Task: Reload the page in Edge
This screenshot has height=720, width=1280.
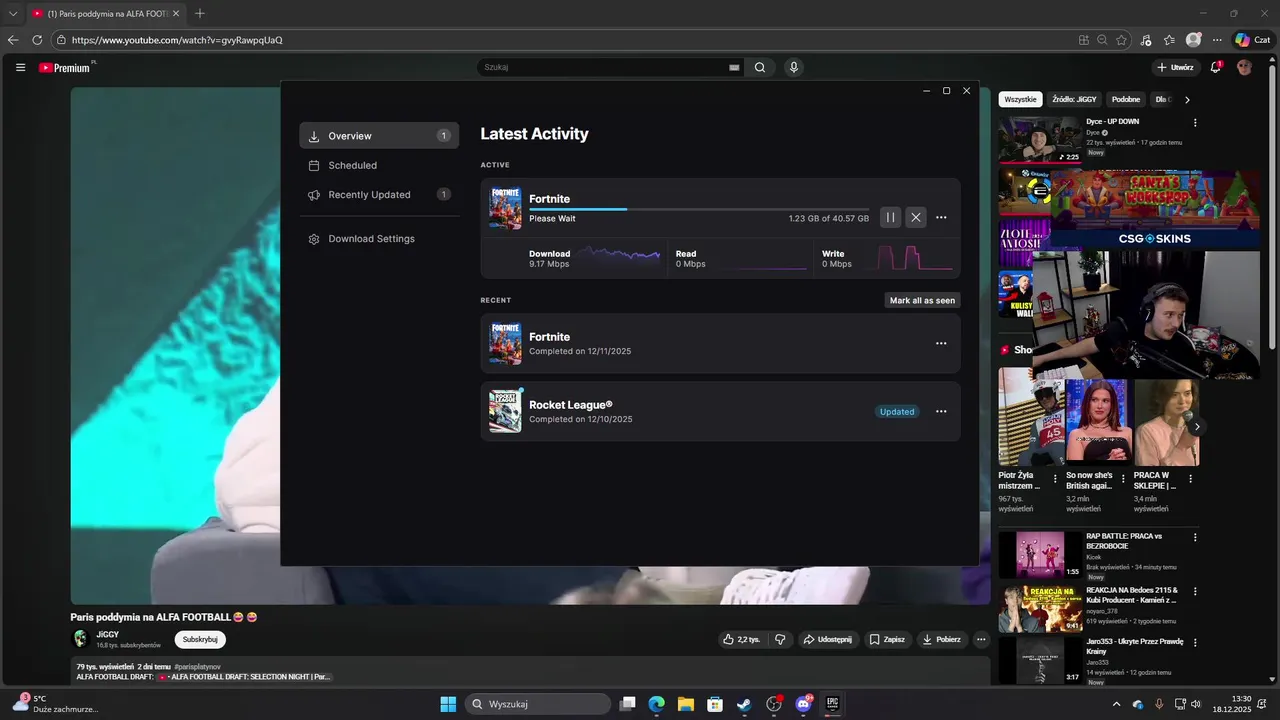Action: pyautogui.click(x=37, y=40)
